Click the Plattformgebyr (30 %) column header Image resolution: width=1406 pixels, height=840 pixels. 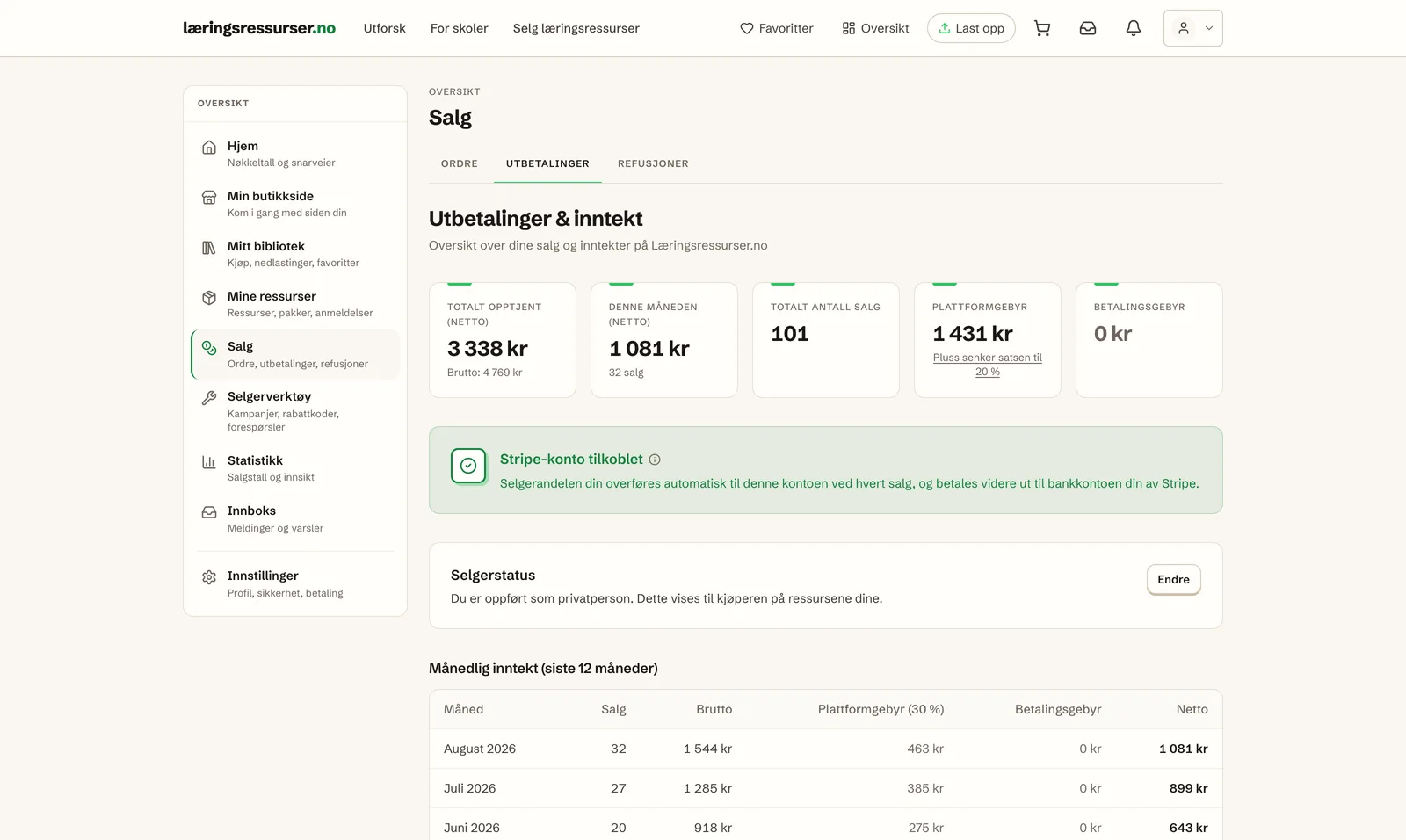[x=881, y=709]
